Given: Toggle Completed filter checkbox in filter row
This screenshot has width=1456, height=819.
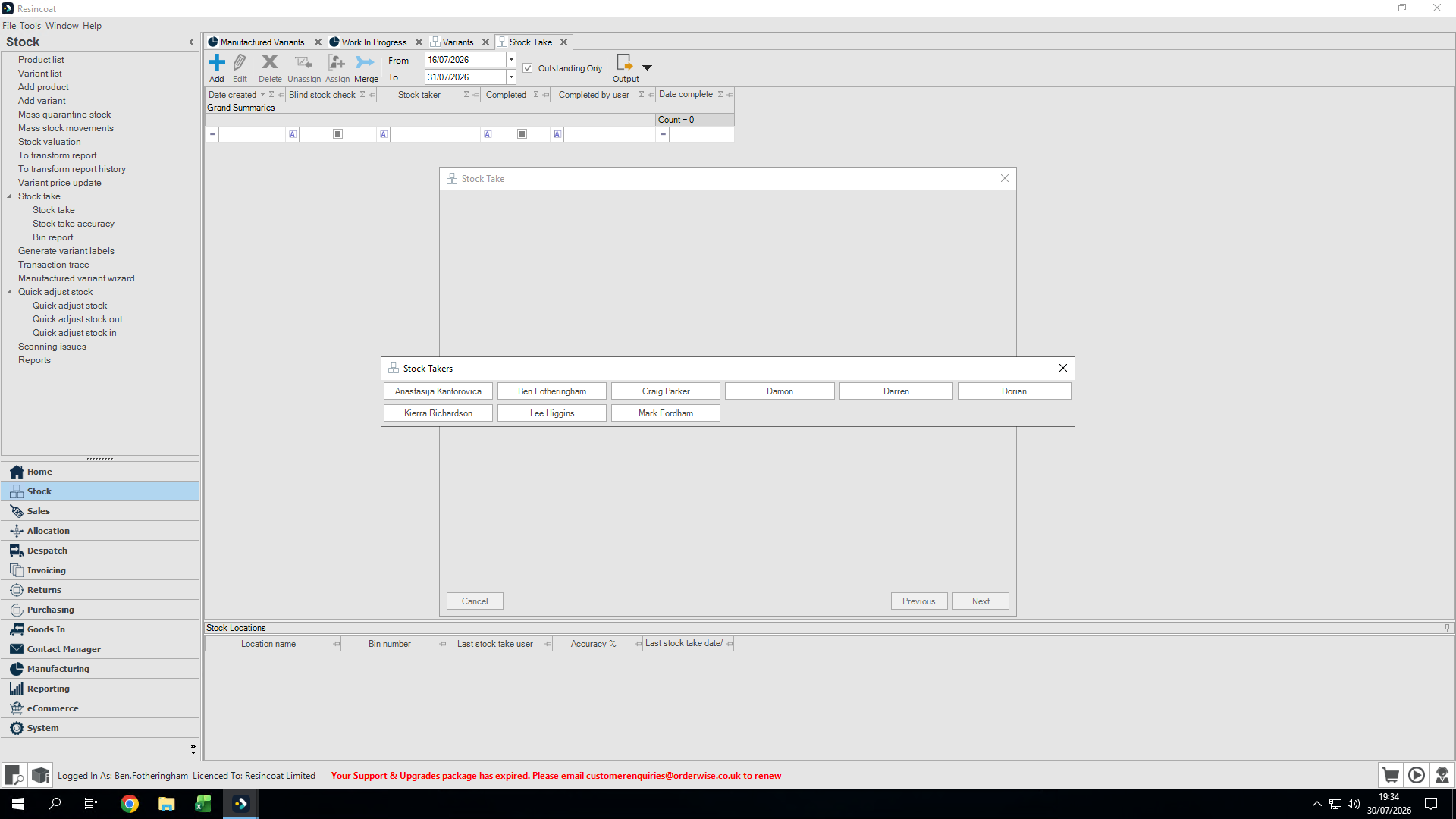Looking at the screenshot, I should coord(522,134).
